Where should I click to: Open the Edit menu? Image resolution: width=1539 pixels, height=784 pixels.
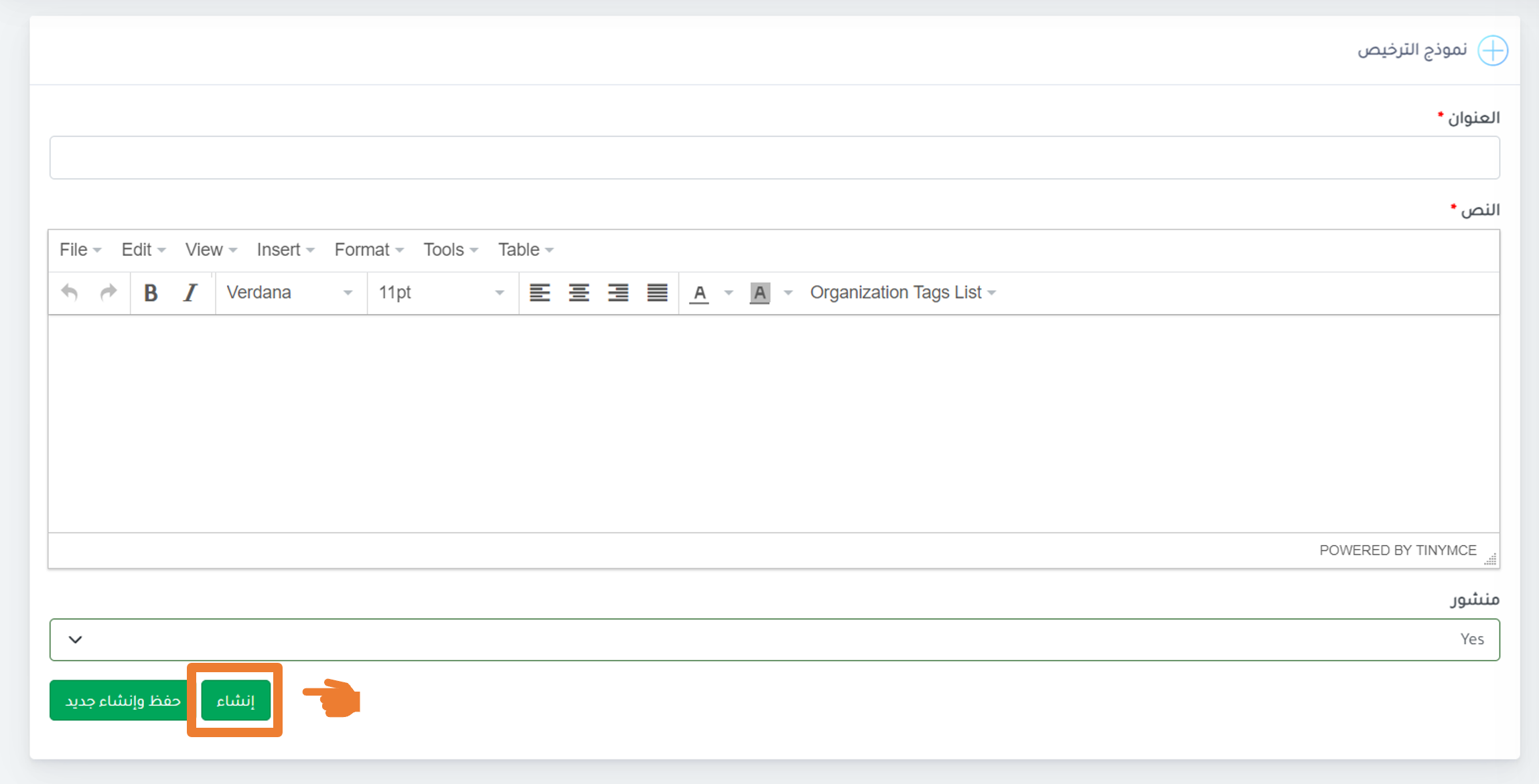[x=143, y=250]
